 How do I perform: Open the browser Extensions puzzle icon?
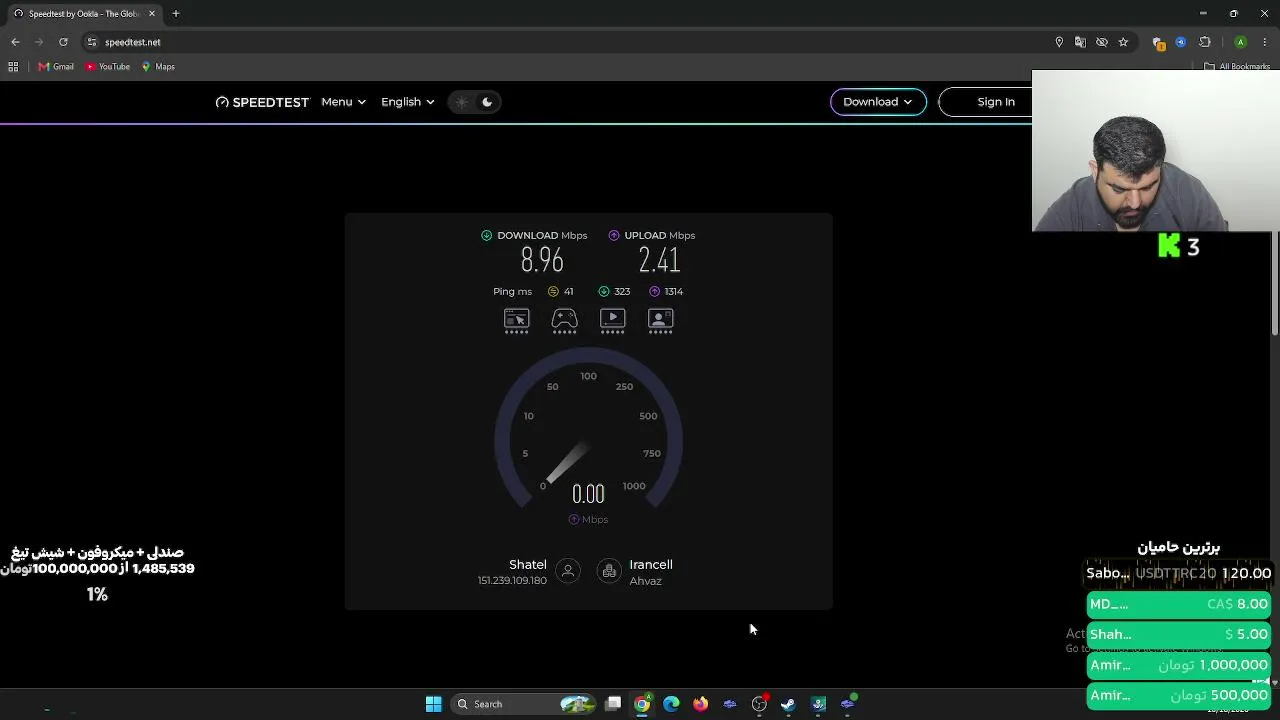pos(1204,42)
